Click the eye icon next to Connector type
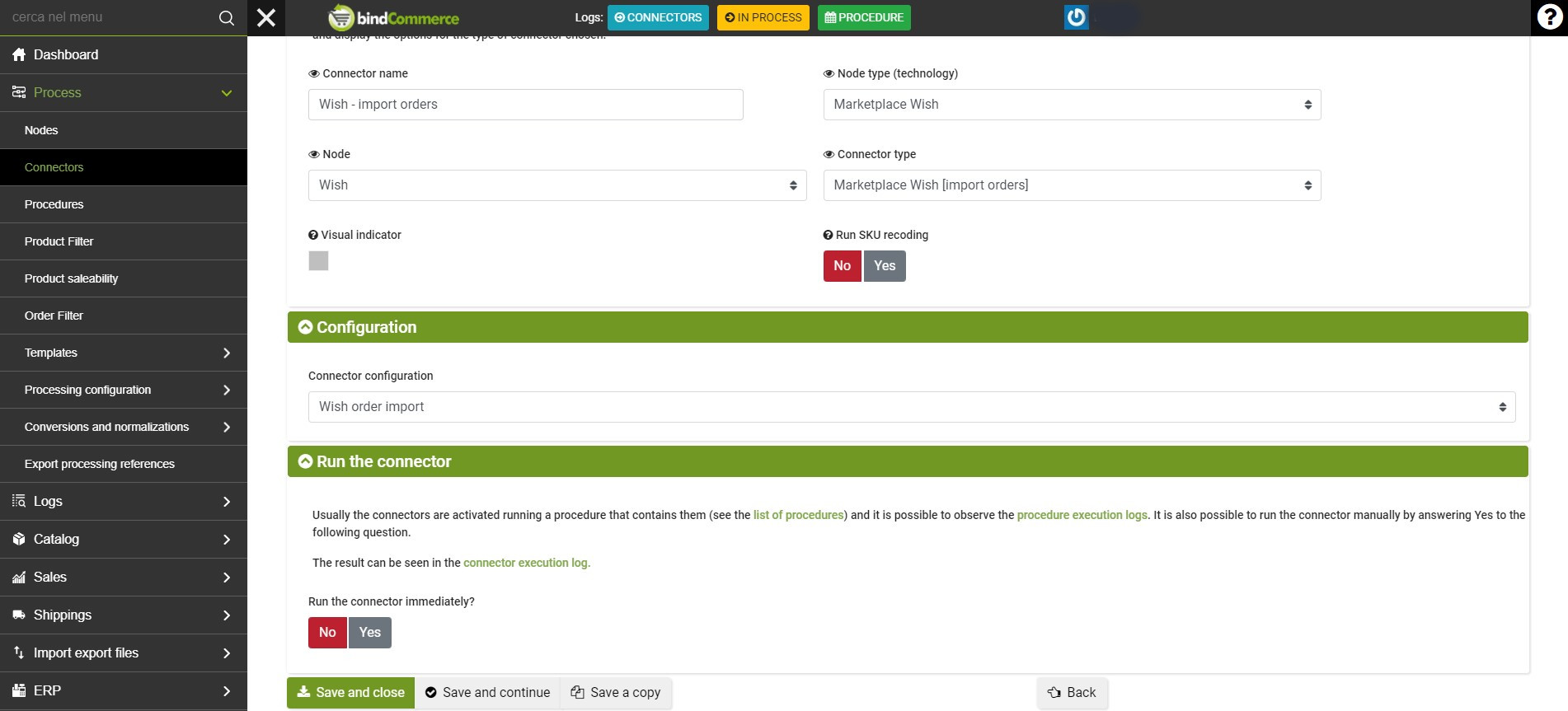This screenshot has height=711, width=1568. [829, 154]
